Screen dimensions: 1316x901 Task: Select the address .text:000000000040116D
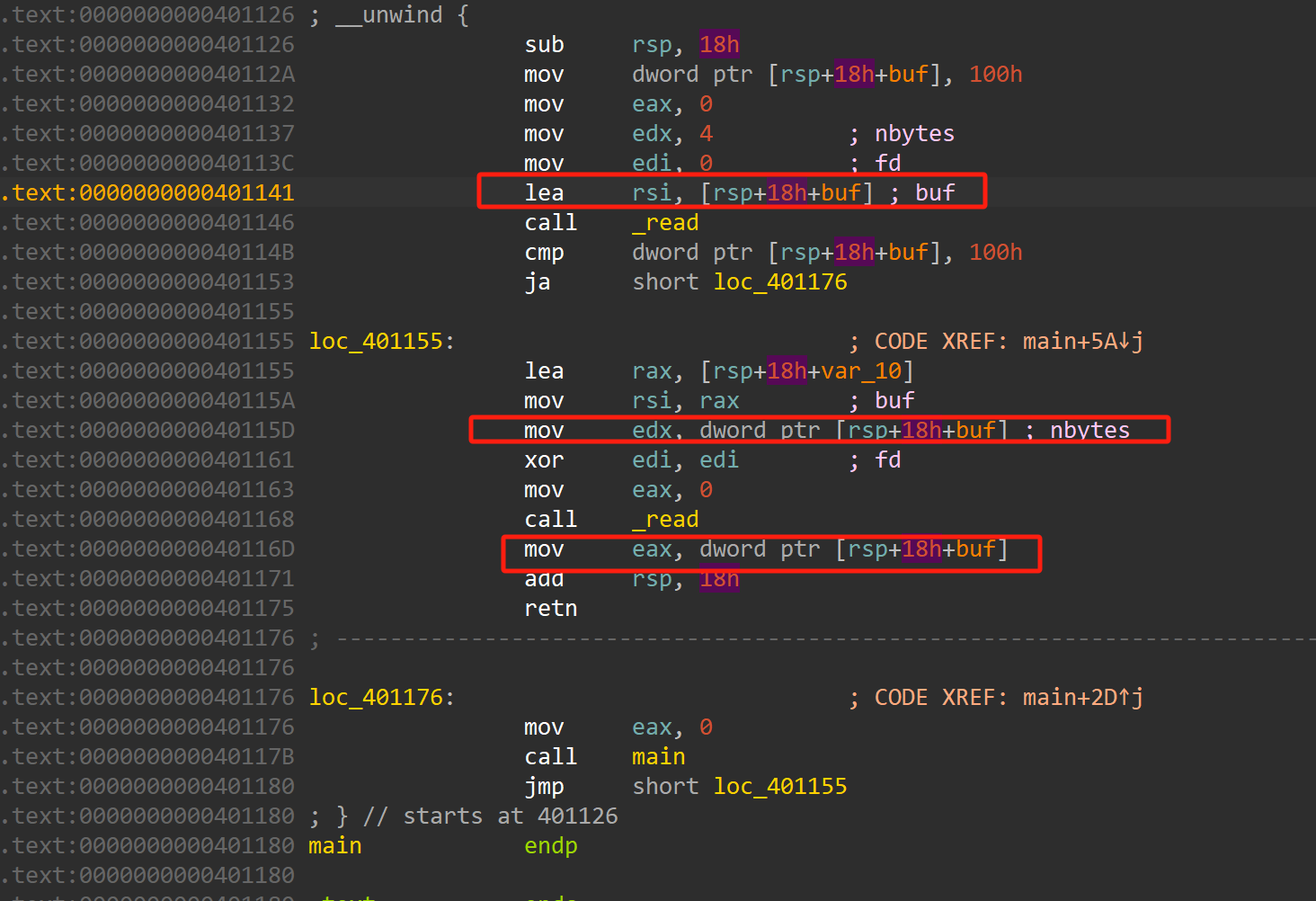click(x=147, y=549)
